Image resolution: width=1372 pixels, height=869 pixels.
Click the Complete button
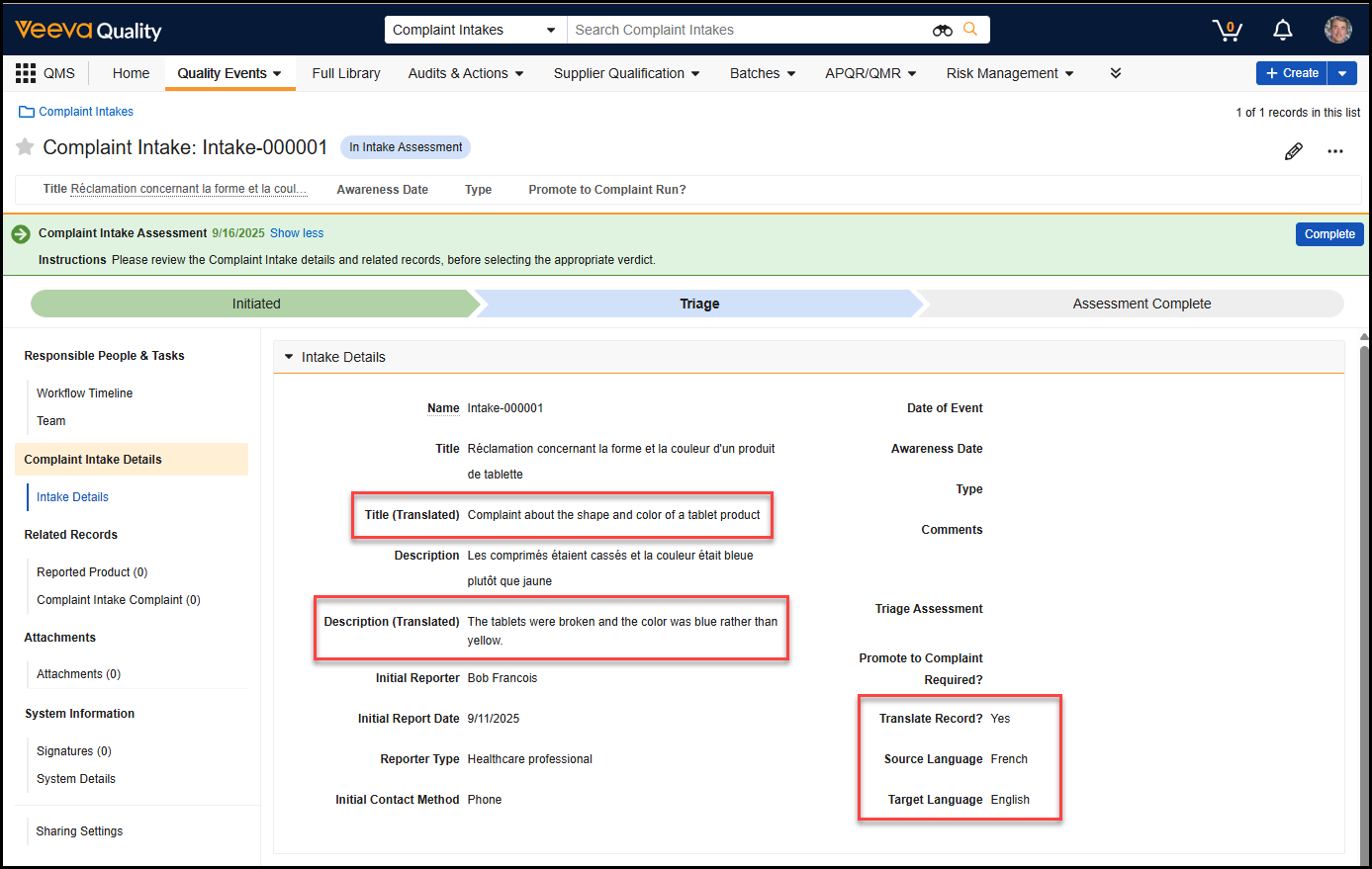click(x=1328, y=234)
